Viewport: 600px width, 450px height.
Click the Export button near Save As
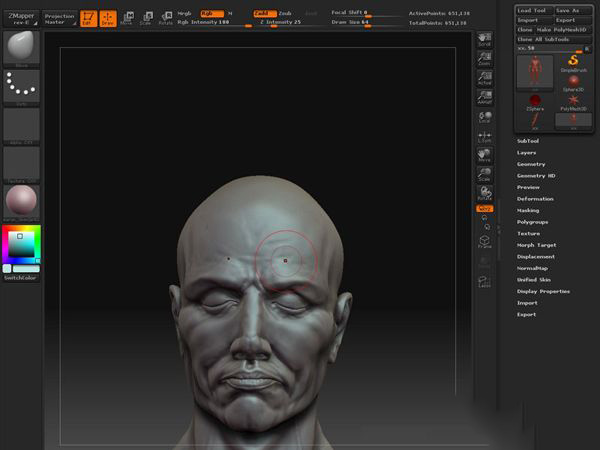(573, 20)
